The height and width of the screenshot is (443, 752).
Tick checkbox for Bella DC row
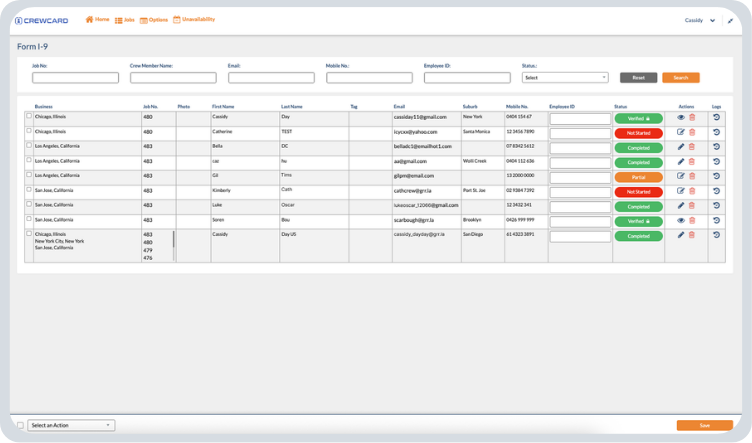click(29, 145)
